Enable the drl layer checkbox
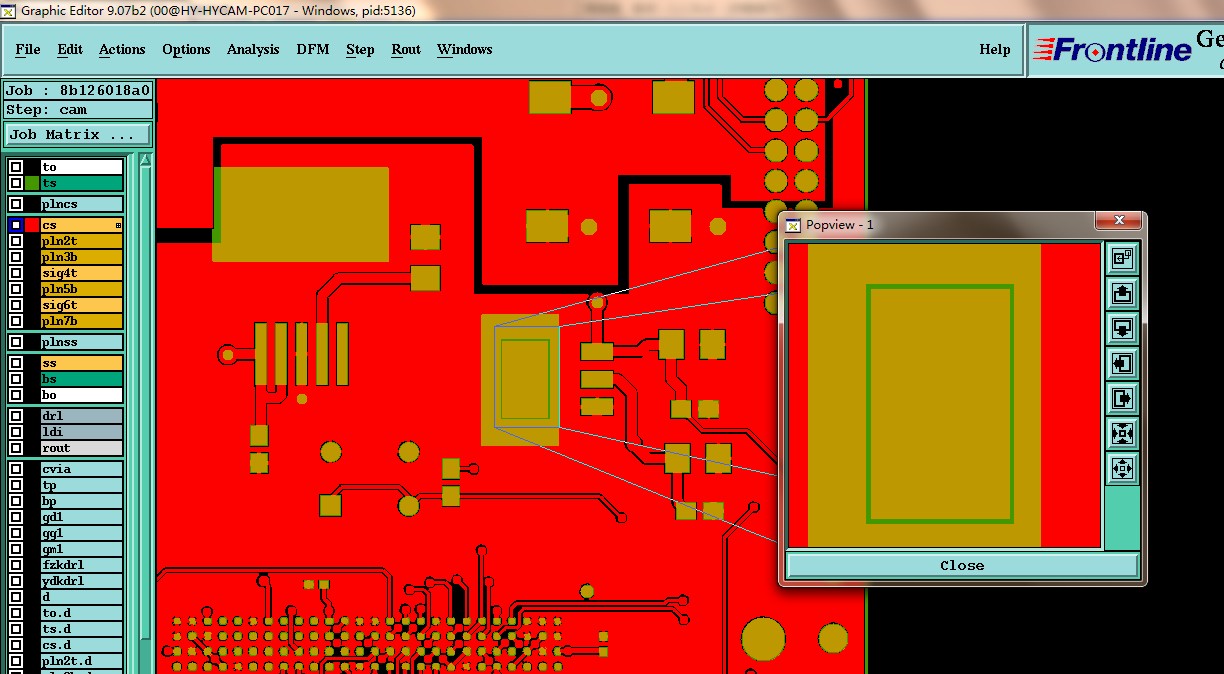Viewport: 1224px width, 674px height. pos(16,416)
